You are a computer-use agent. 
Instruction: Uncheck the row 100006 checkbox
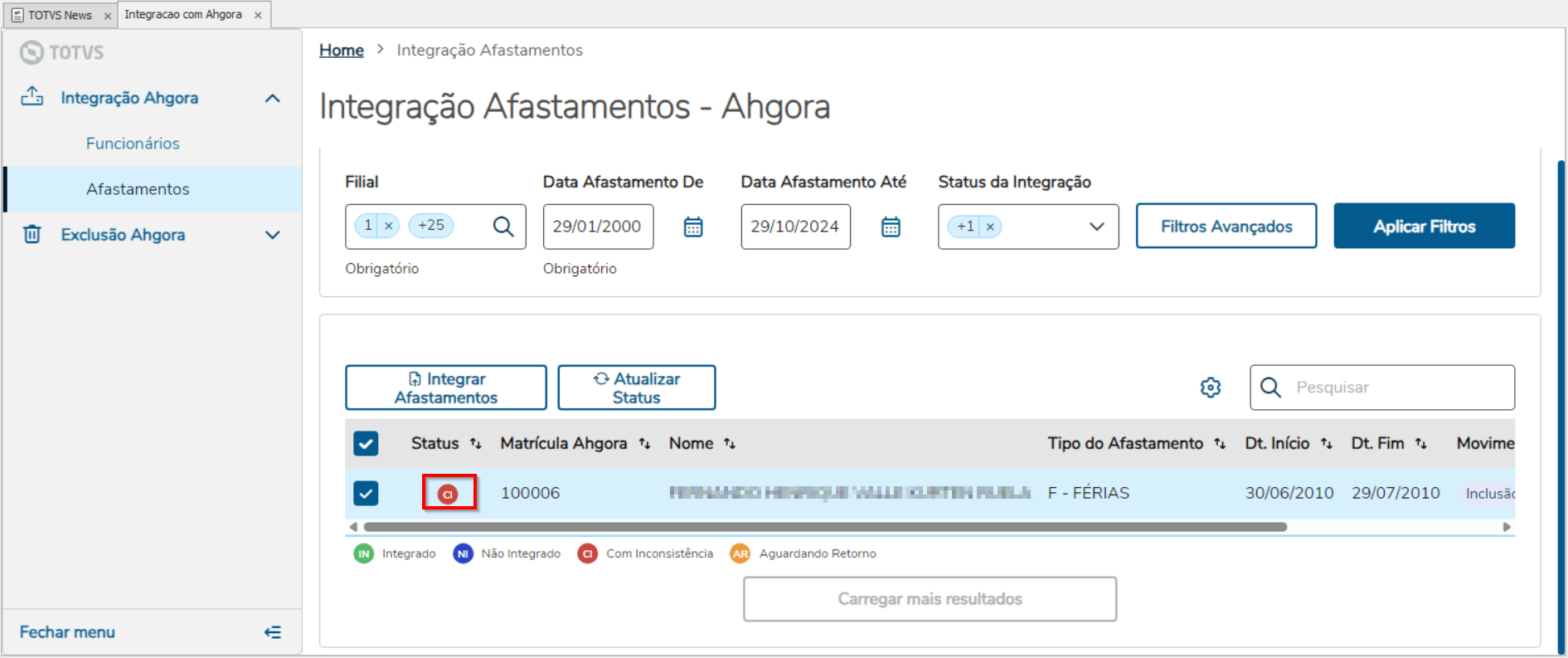pos(366,493)
